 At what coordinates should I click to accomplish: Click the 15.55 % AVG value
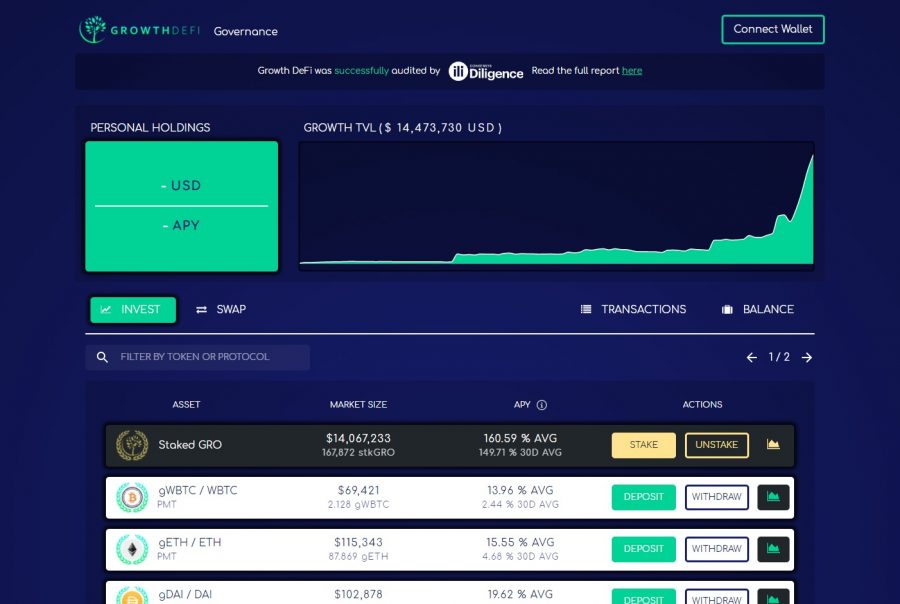[x=520, y=542]
